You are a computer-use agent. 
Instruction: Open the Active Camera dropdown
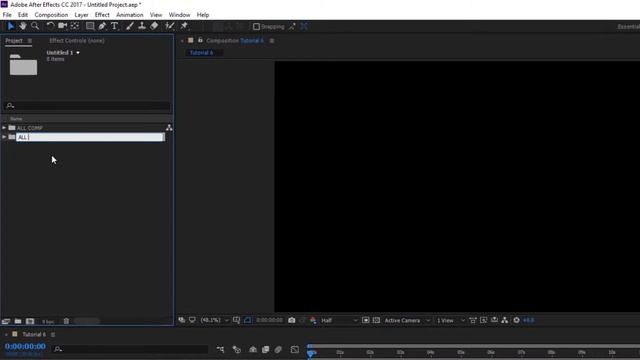point(407,320)
